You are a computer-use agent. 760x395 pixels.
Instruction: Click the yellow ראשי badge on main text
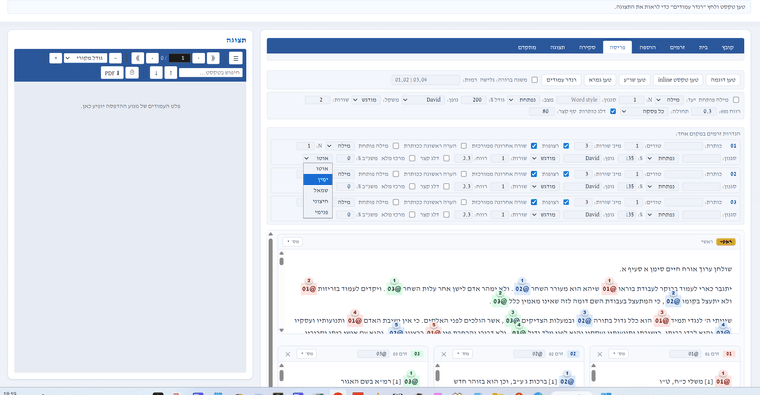(x=726, y=242)
